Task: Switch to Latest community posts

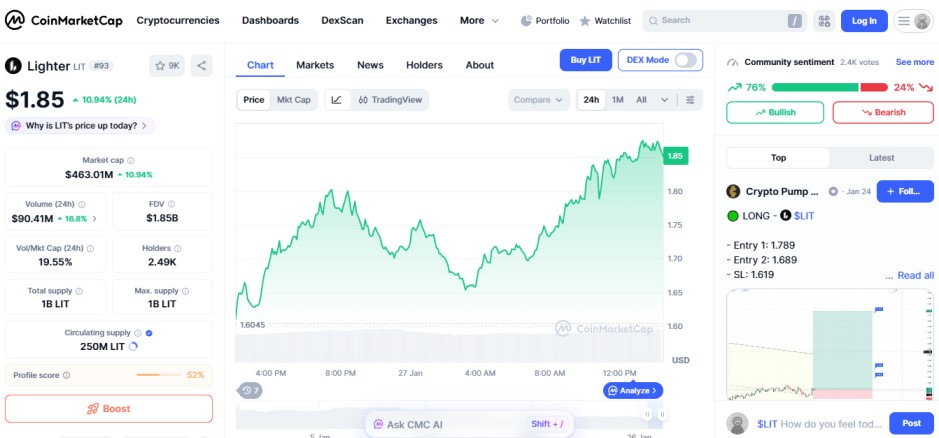Action: coord(882,158)
